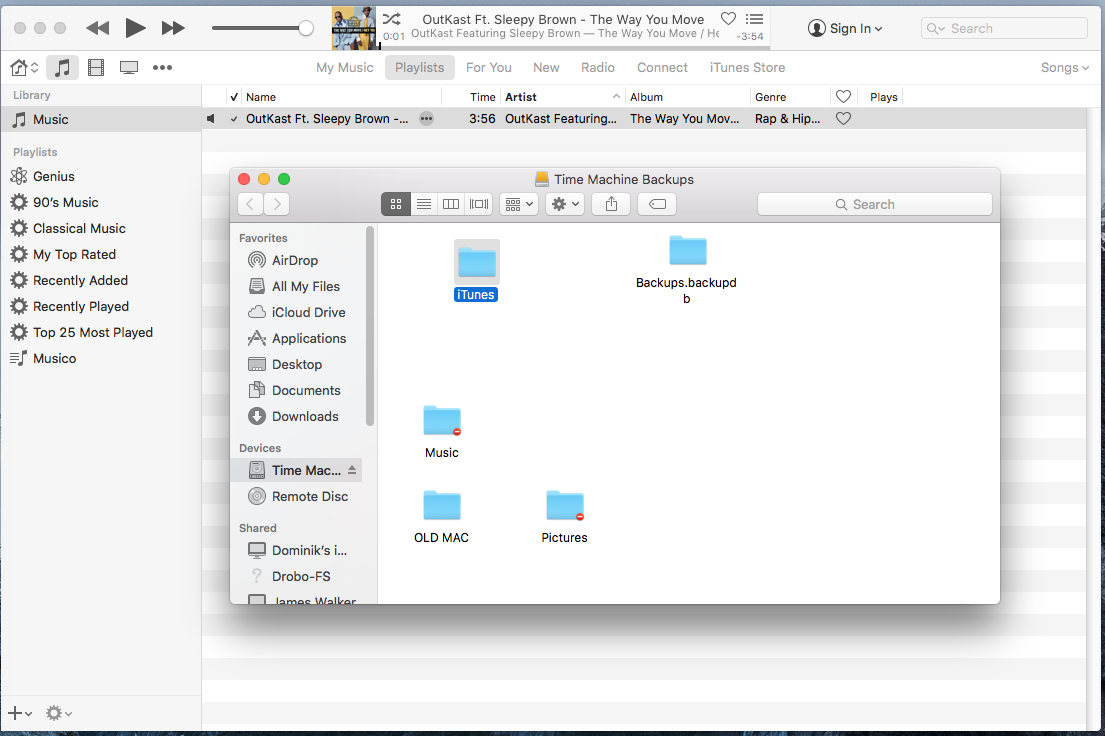The width and height of the screenshot is (1105, 736).
Task: Love the song in the track row
Action: pyautogui.click(x=843, y=119)
